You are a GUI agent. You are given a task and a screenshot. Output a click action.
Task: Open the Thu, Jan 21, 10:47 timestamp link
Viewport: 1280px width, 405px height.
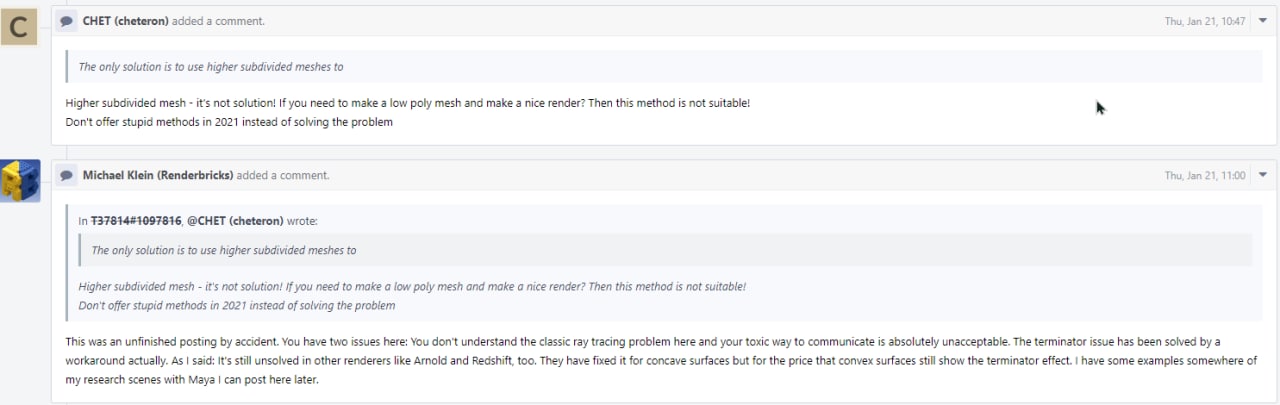pos(1205,21)
